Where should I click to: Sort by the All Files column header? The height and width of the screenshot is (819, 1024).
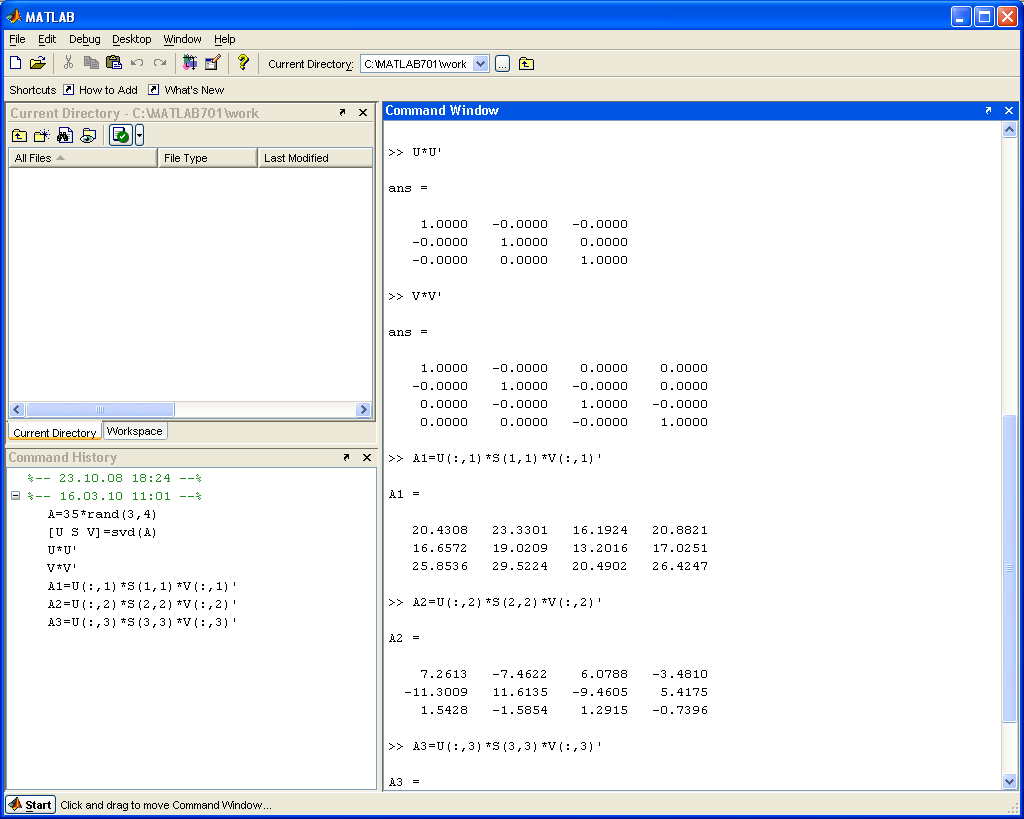pos(83,158)
